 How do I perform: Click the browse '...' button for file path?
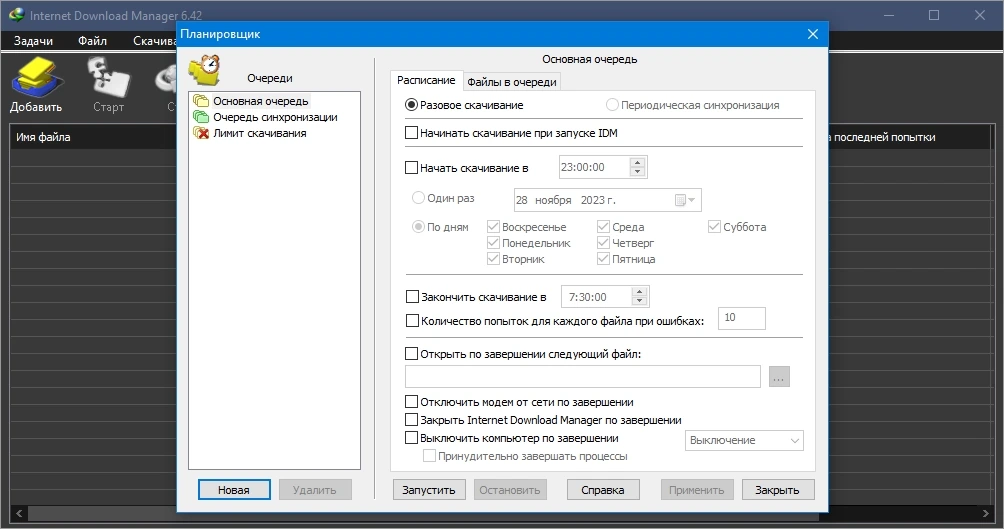pos(779,377)
